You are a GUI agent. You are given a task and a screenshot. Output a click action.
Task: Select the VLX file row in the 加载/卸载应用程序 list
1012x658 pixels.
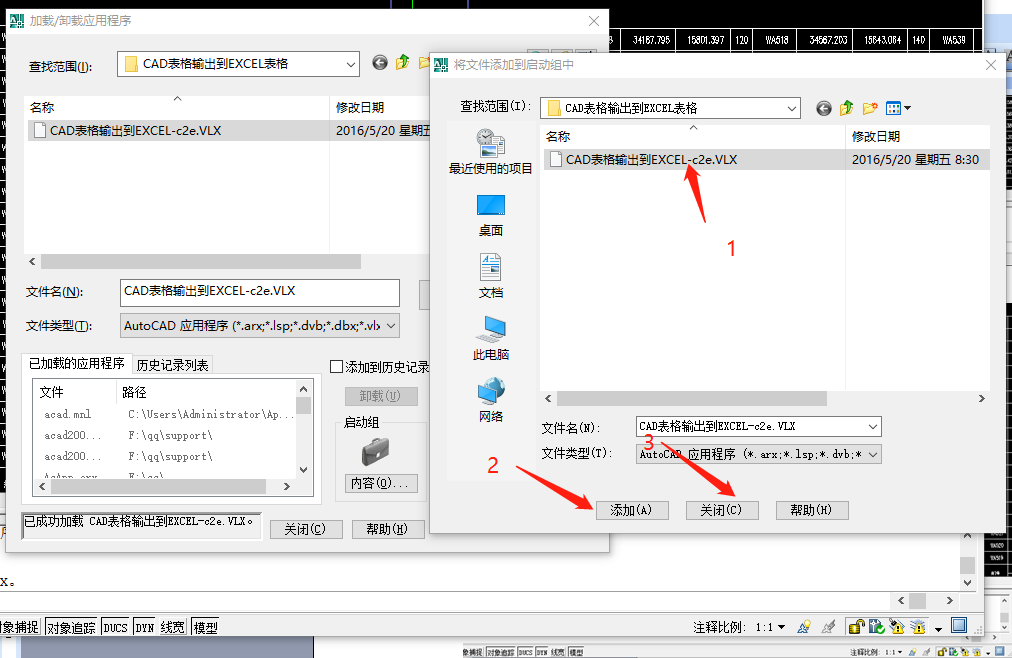(228, 130)
